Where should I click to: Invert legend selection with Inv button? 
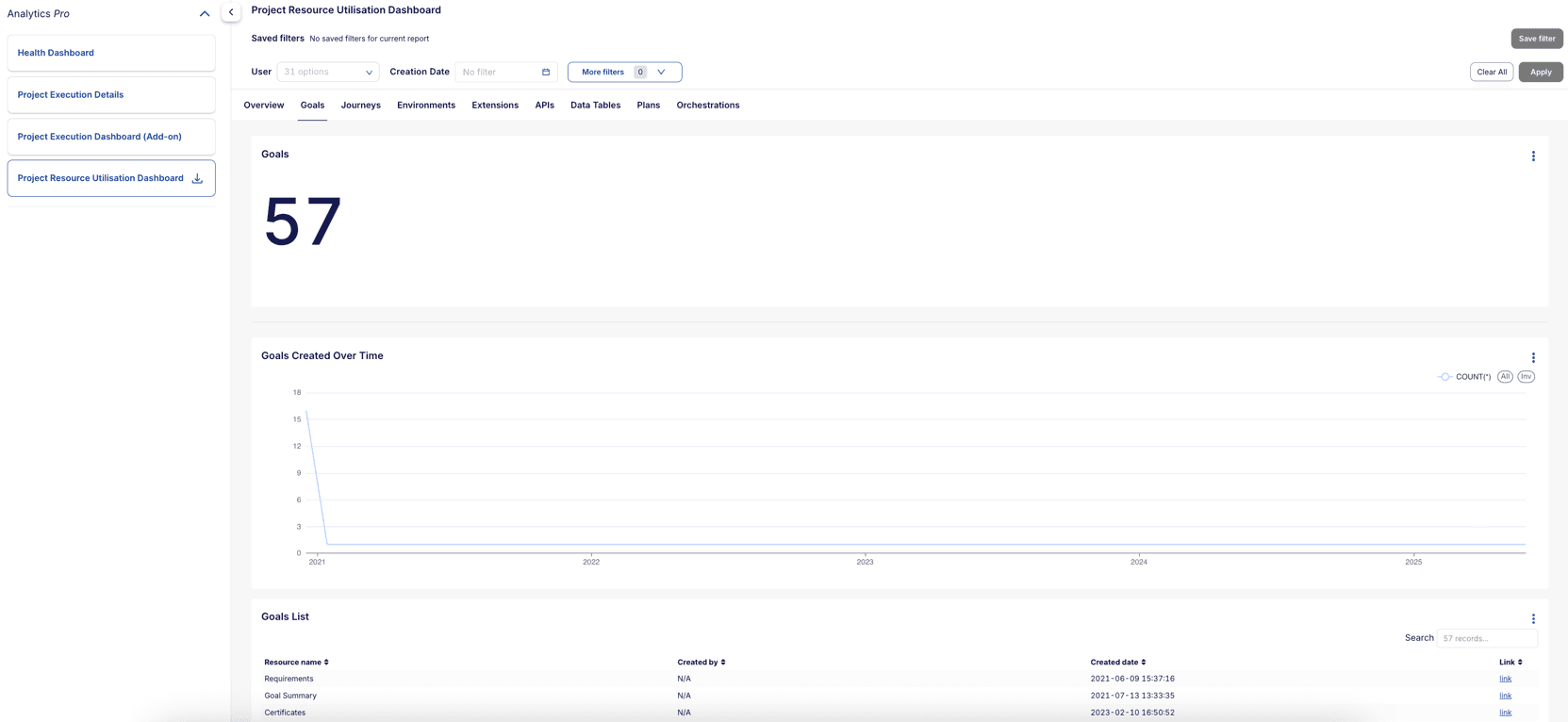[1526, 377]
